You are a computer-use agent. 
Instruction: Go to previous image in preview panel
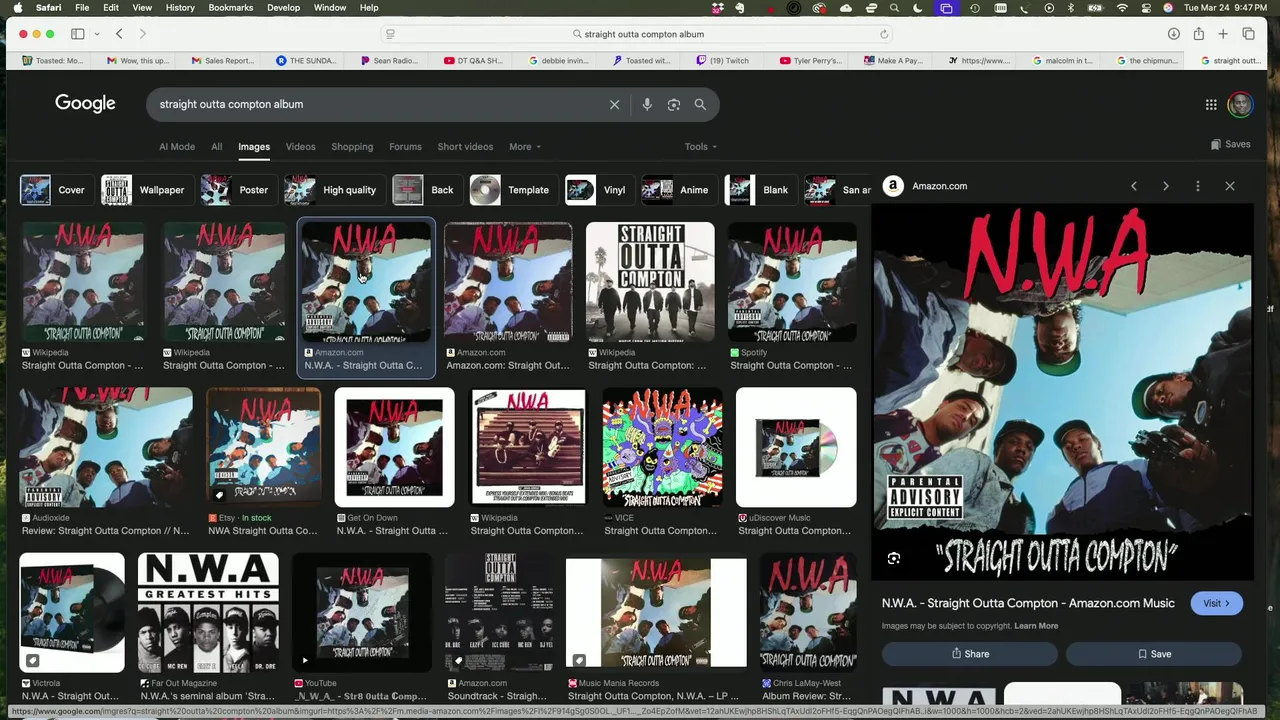pyautogui.click(x=1134, y=186)
